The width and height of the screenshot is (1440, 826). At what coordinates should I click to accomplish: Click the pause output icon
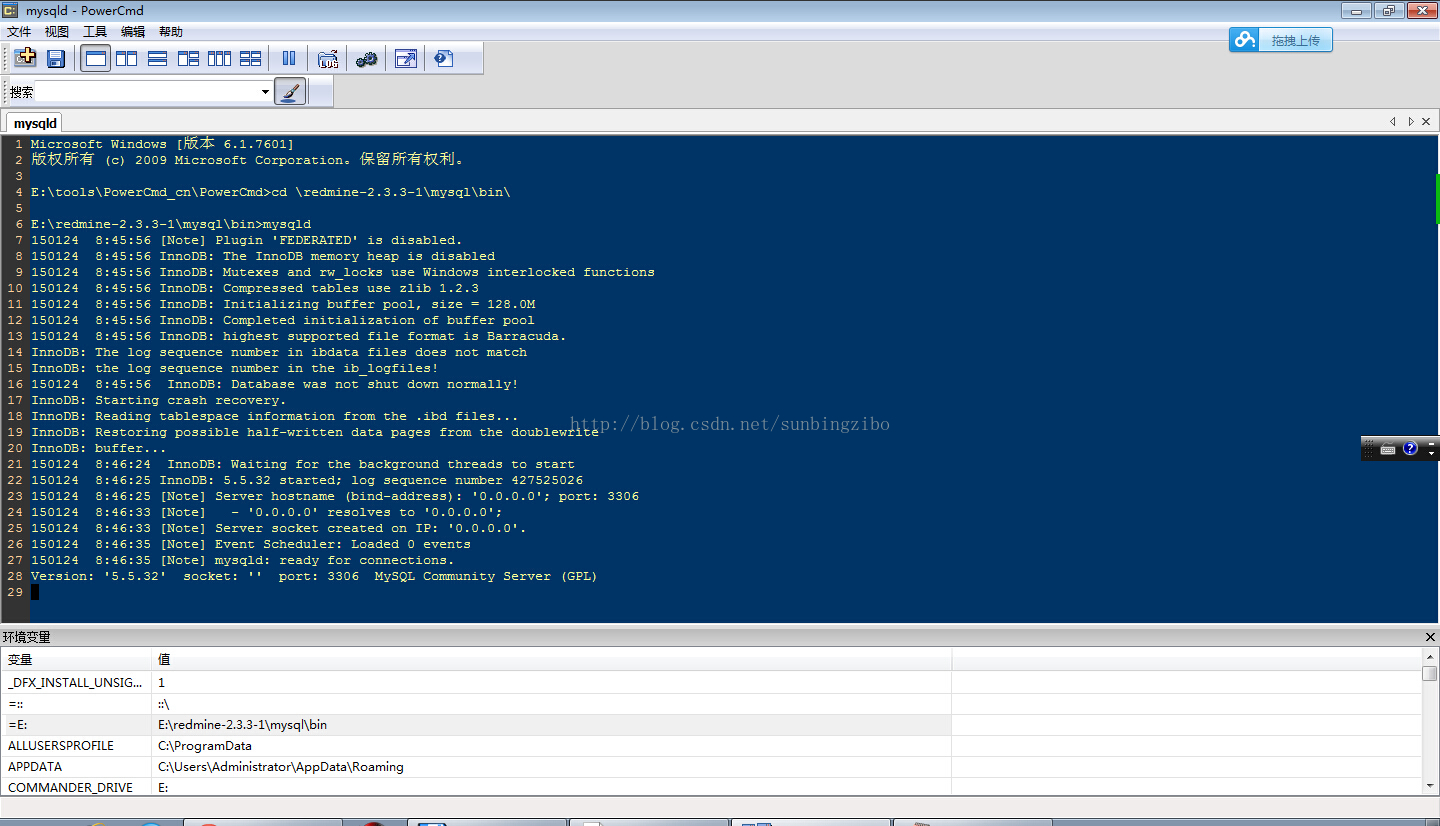[x=289, y=59]
